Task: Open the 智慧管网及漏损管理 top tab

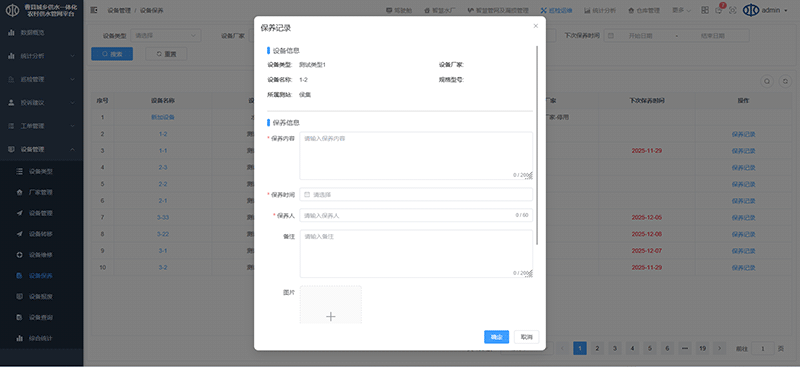Action: [499, 10]
